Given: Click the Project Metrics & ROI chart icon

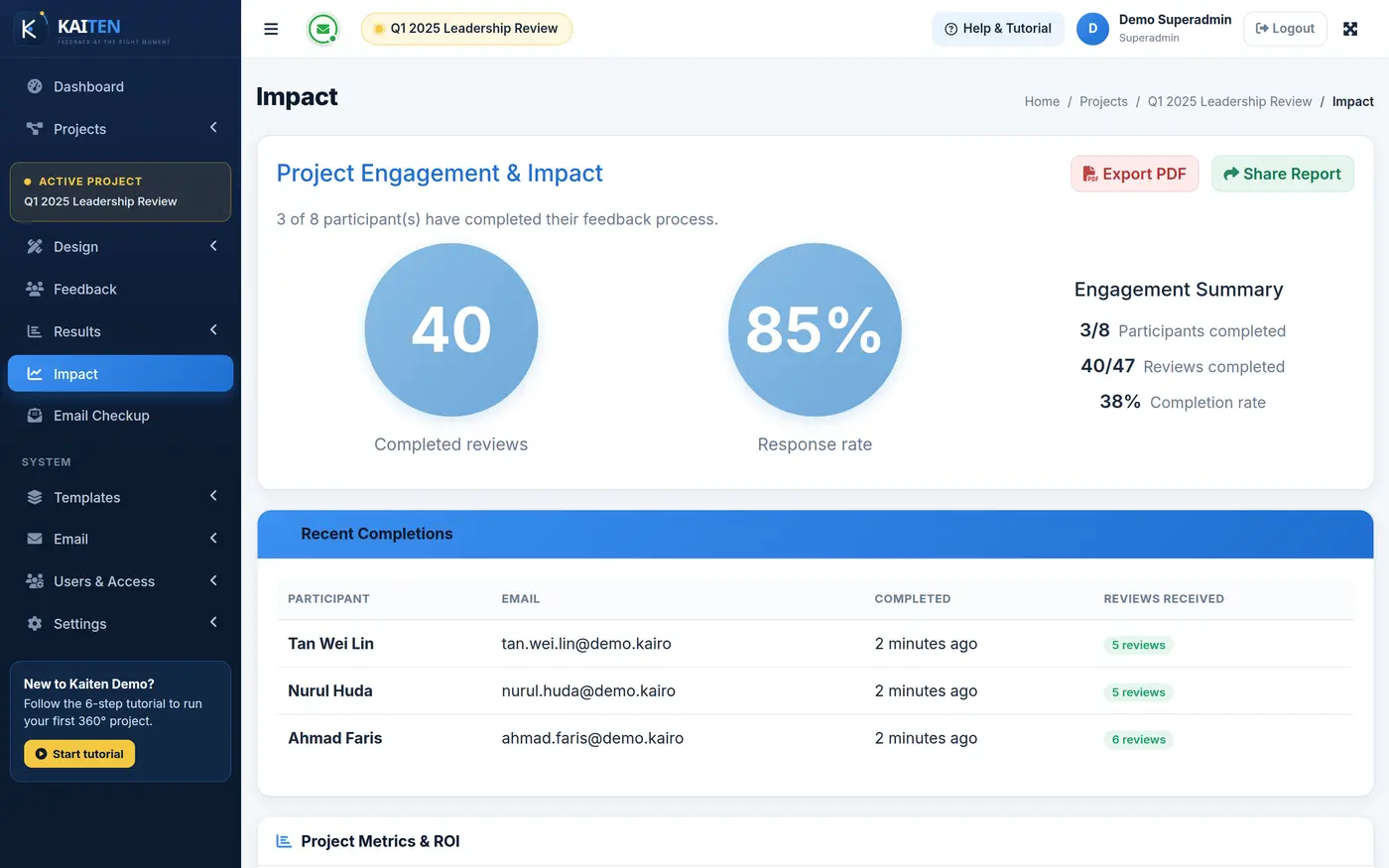Looking at the screenshot, I should [x=284, y=841].
